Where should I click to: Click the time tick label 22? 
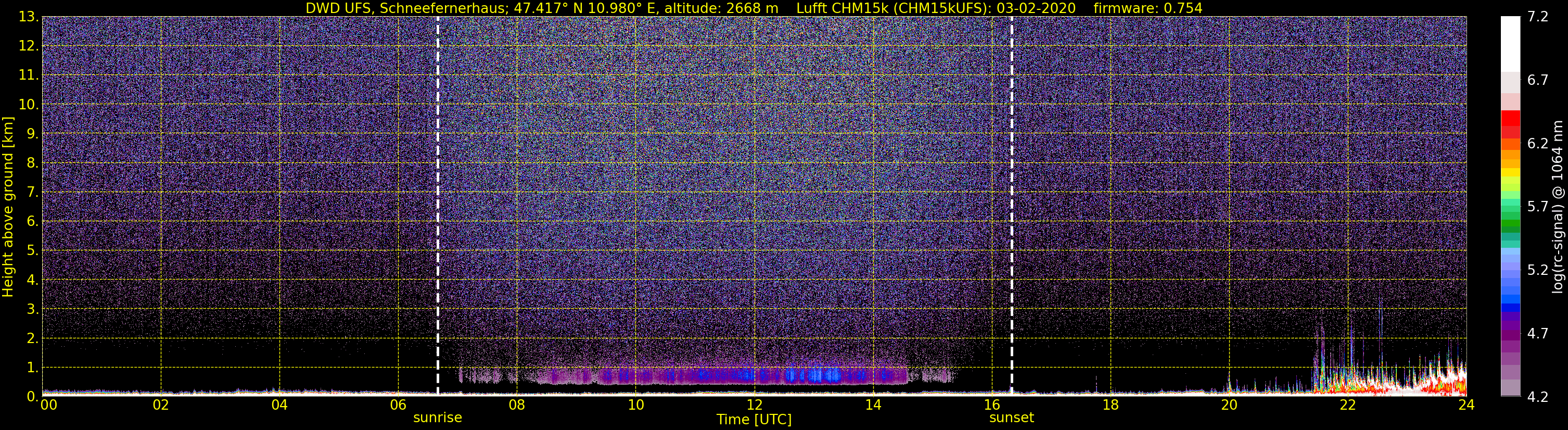tap(1348, 405)
